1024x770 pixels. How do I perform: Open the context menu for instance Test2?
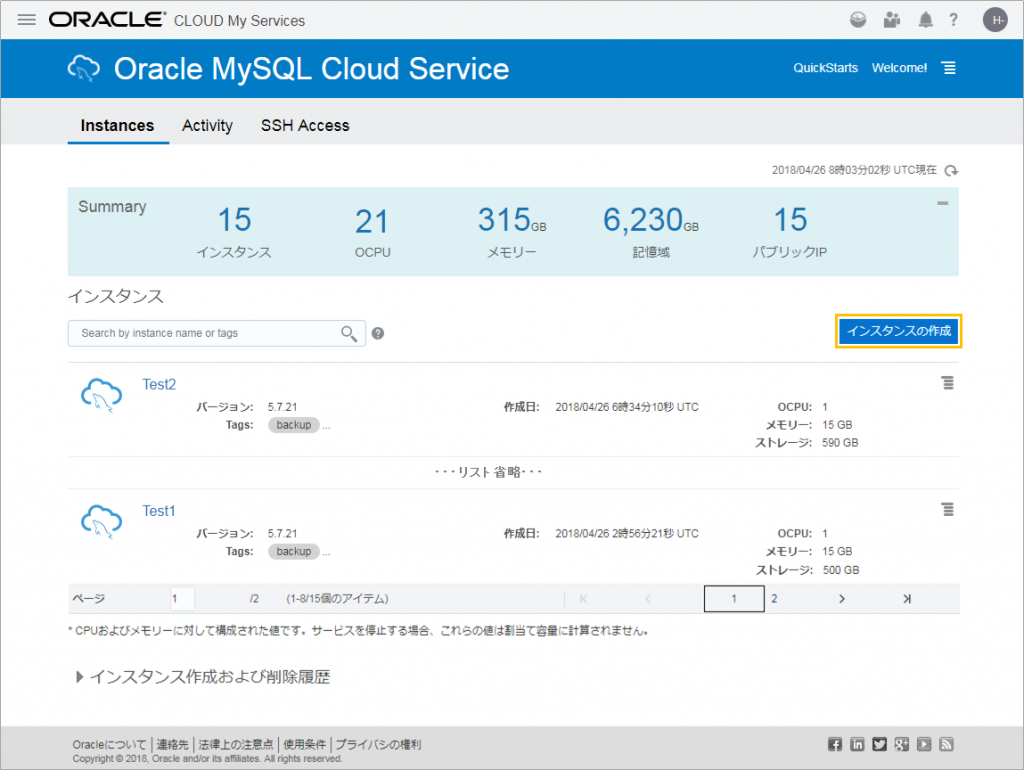pos(948,382)
